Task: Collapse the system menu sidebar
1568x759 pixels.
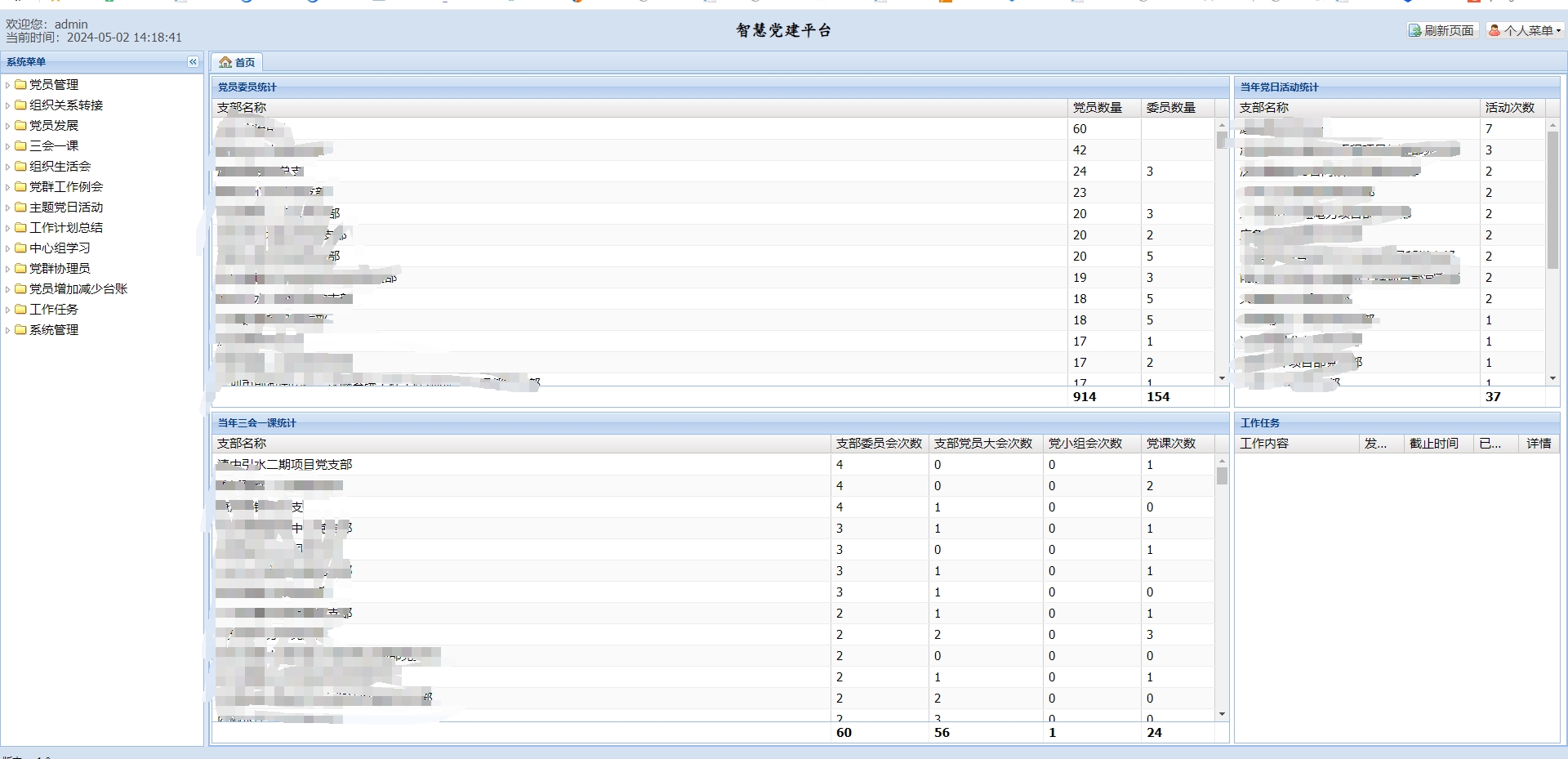Action: click(193, 61)
